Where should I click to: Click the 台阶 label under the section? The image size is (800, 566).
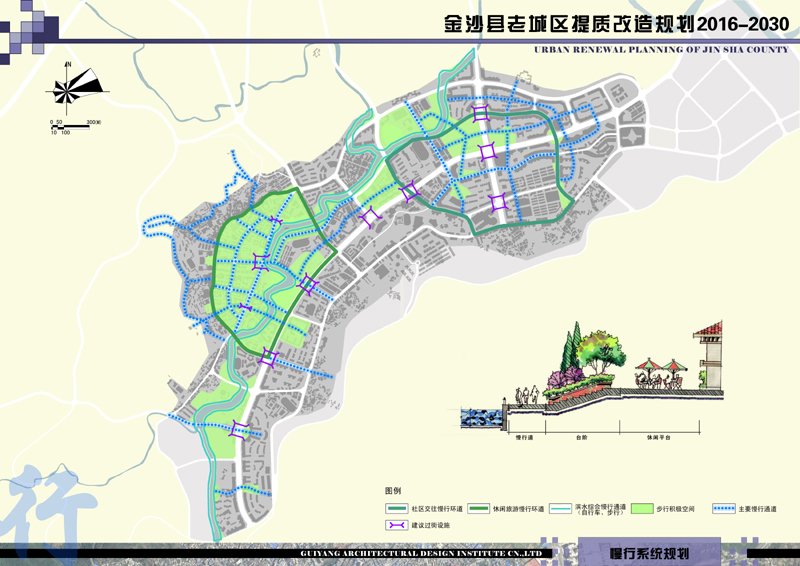pos(580,437)
